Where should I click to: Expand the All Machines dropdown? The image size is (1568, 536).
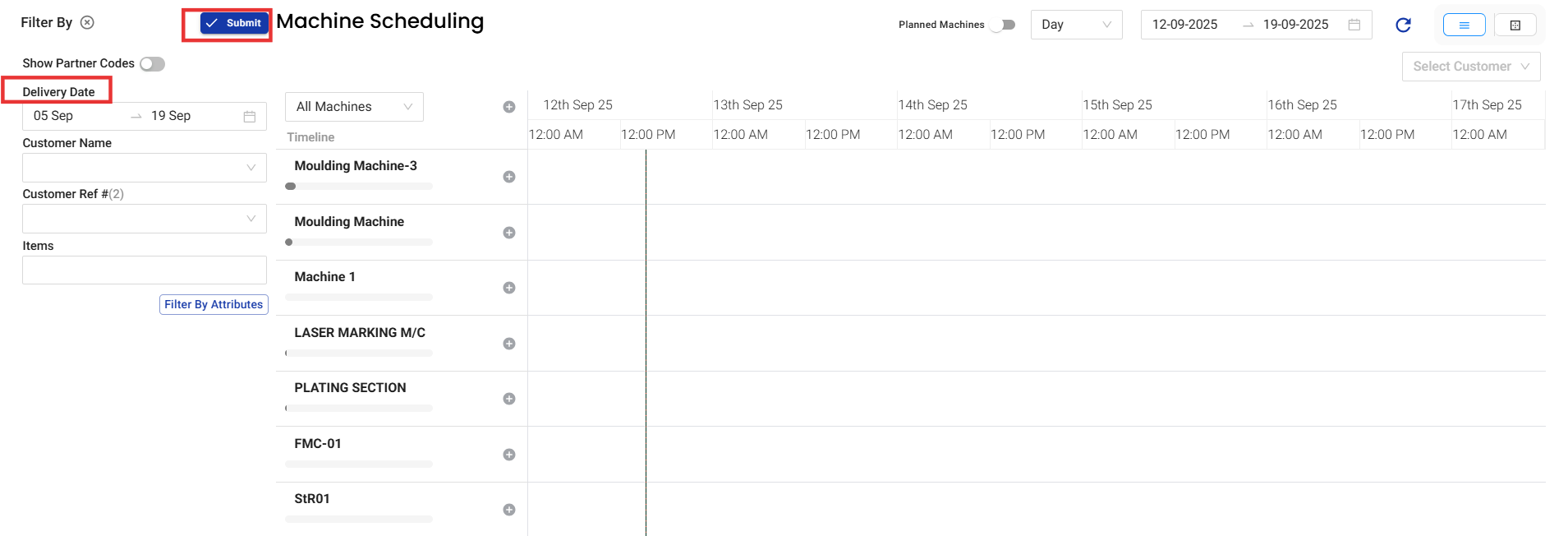coord(354,107)
